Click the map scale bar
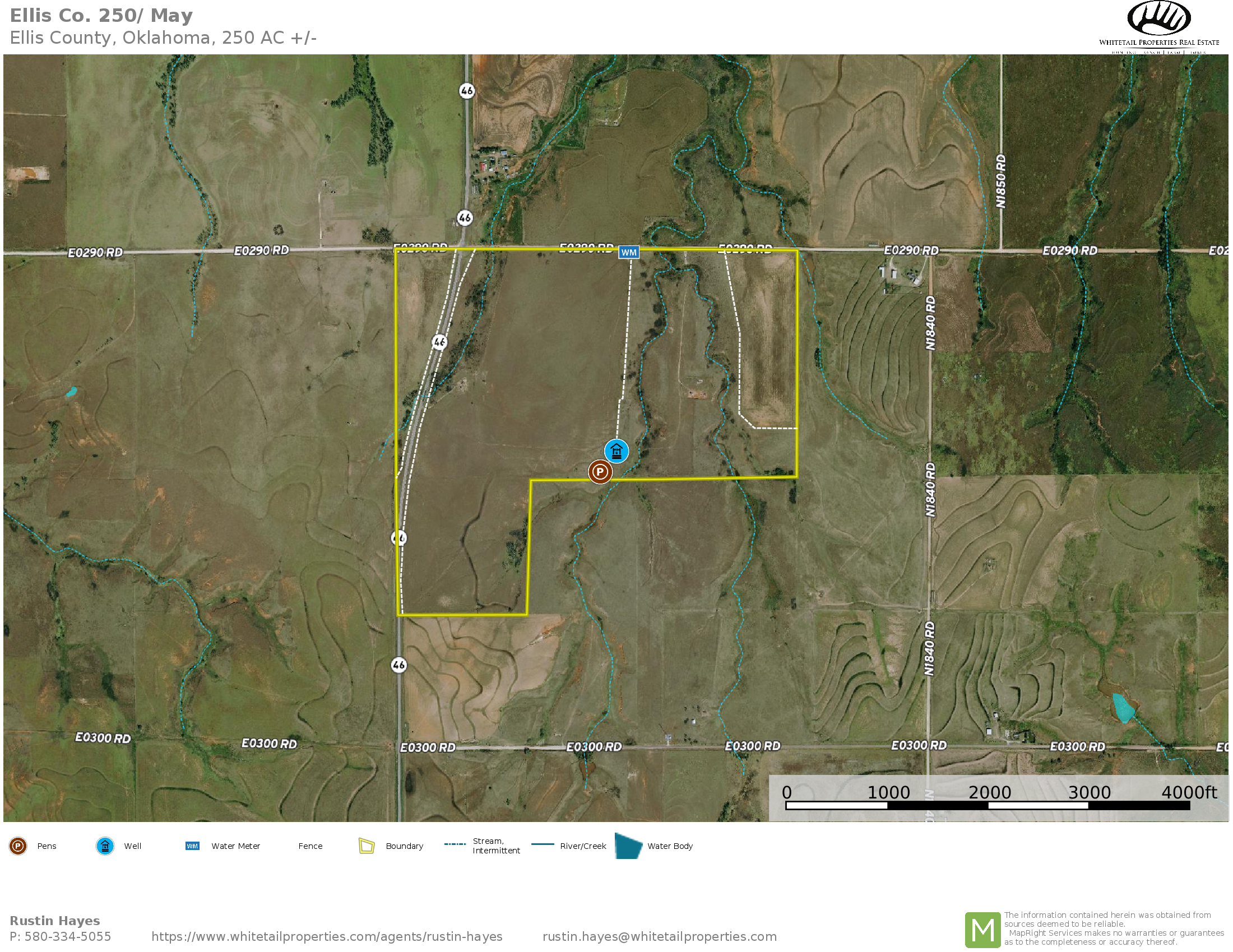This screenshot has width=1233, height=952. click(x=987, y=805)
